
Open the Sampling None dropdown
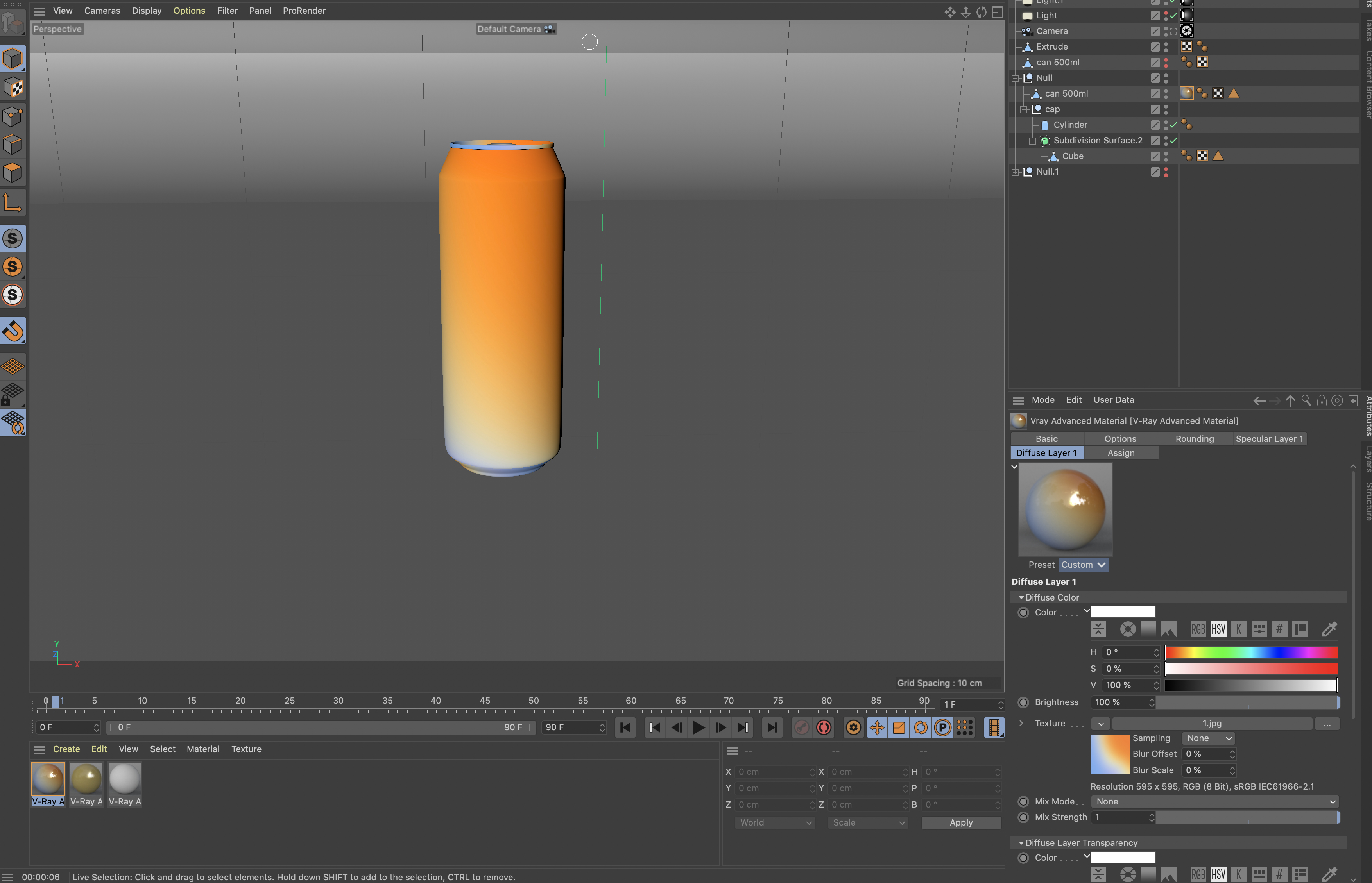tap(1209, 738)
